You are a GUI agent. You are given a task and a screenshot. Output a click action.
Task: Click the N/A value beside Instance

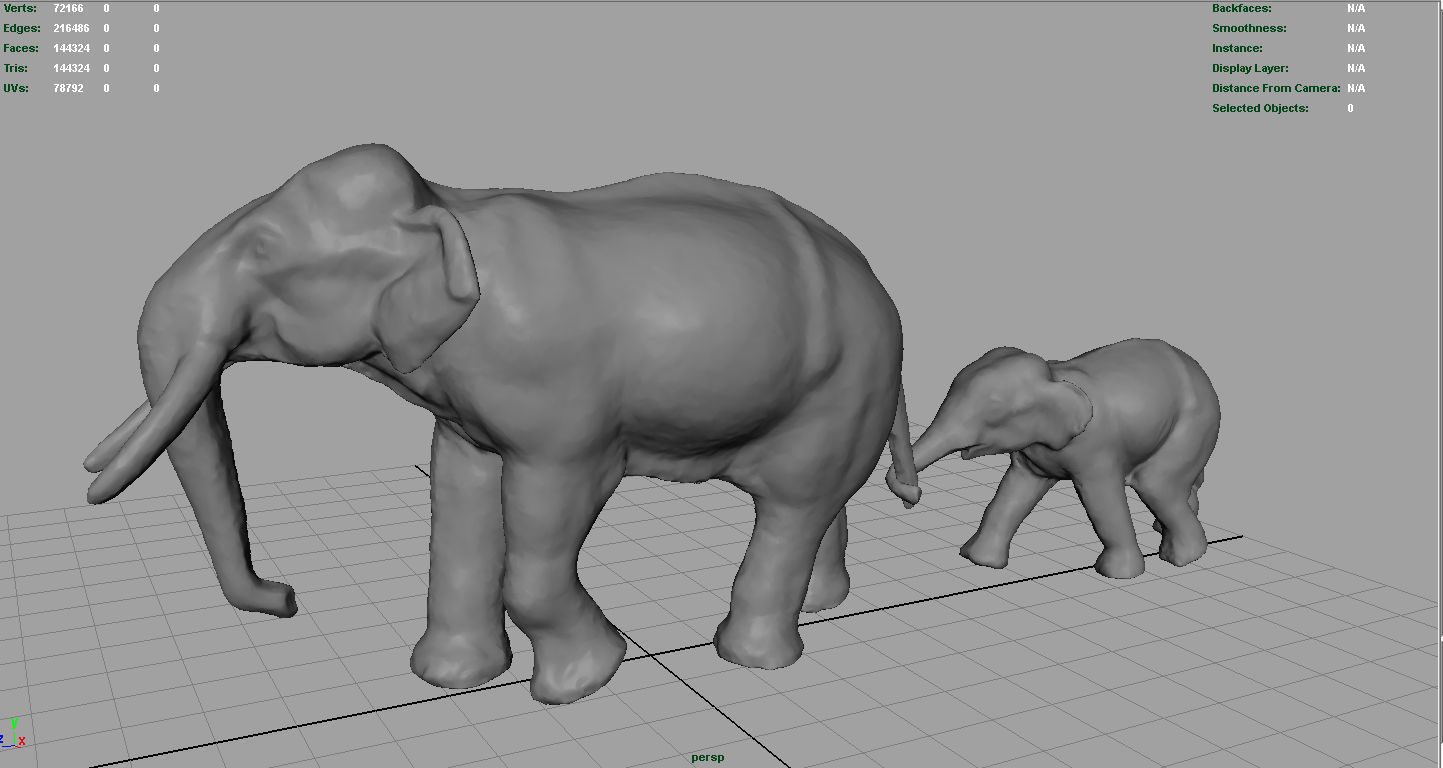(1356, 48)
